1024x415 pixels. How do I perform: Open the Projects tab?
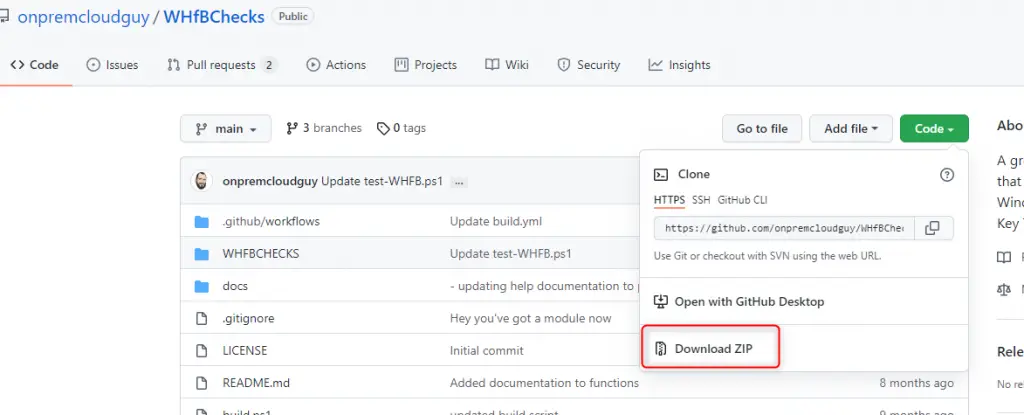pyautogui.click(x=426, y=65)
